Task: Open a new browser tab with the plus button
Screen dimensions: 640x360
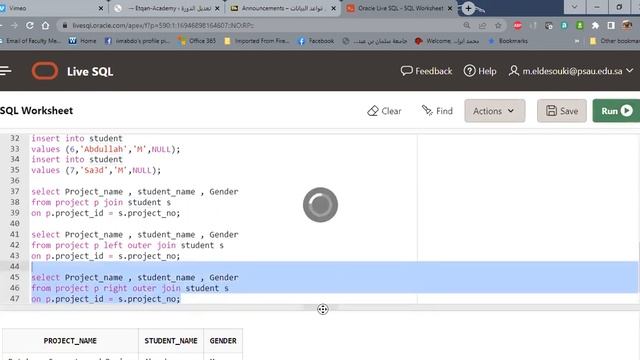Action: pos(468,8)
